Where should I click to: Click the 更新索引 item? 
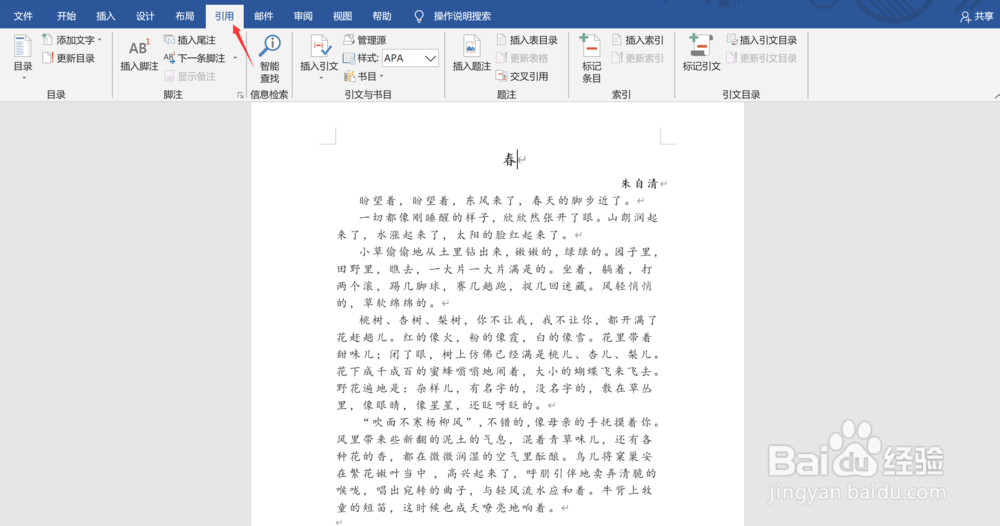(x=638, y=58)
